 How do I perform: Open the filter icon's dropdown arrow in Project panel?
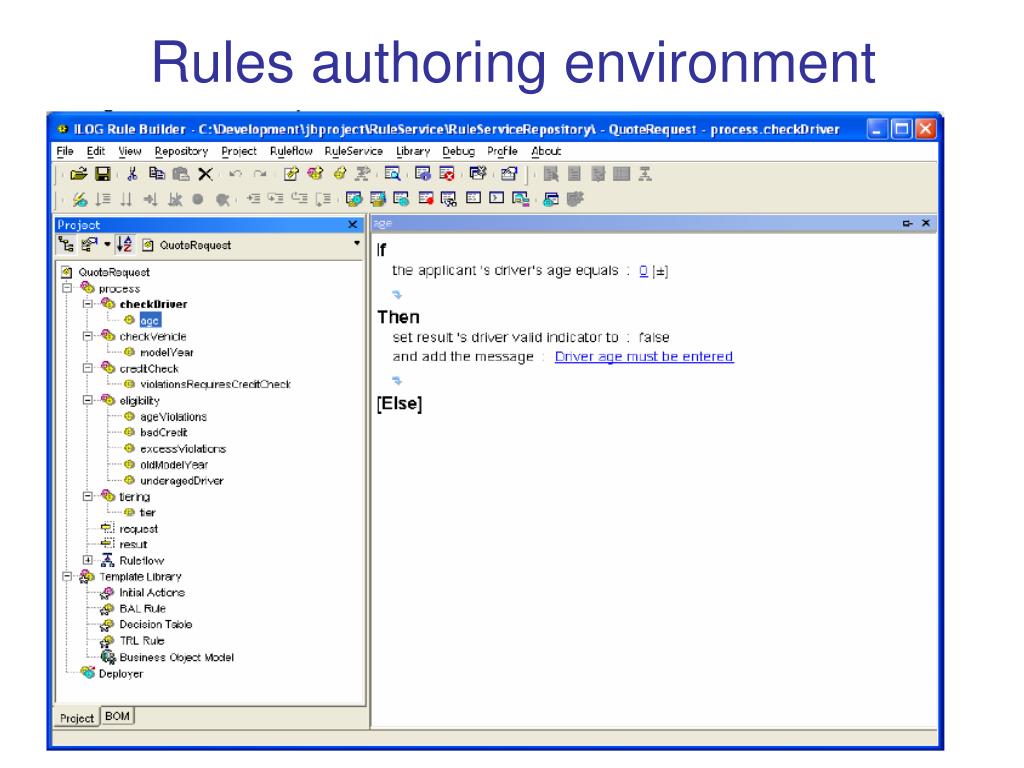tap(107, 245)
